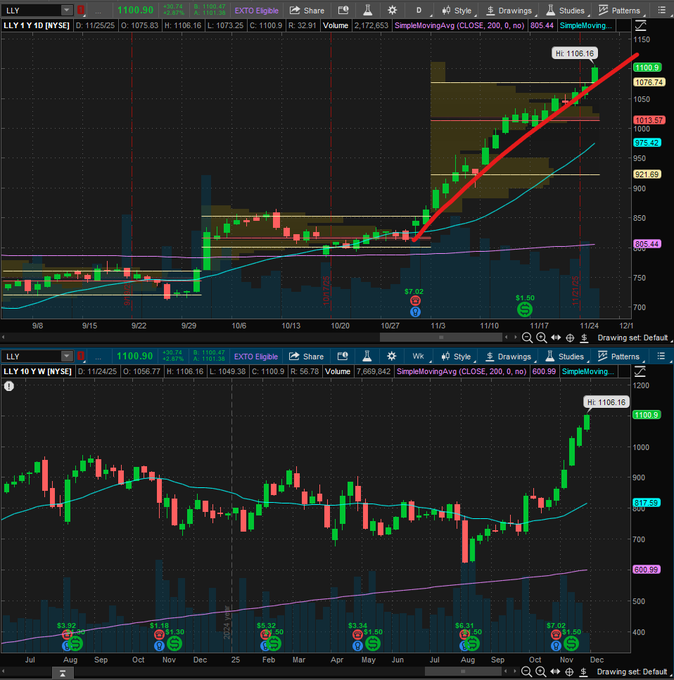Screen dimensions: 674x680
Task: Click the weekly chart's November $1.30 dividend icon
Action: [174, 644]
